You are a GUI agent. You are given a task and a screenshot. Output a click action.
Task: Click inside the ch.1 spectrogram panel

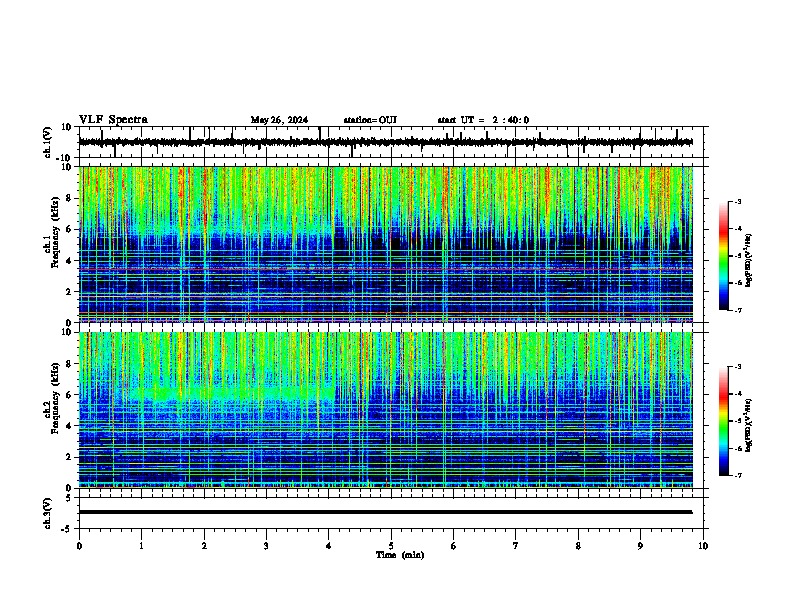tap(386, 244)
